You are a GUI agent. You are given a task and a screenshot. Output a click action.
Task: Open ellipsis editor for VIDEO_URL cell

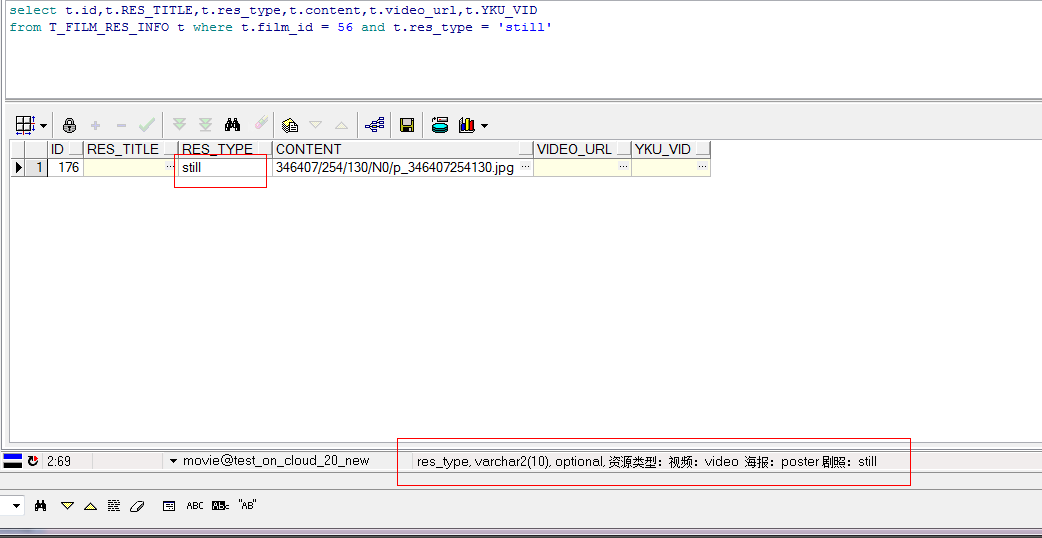pos(623,167)
